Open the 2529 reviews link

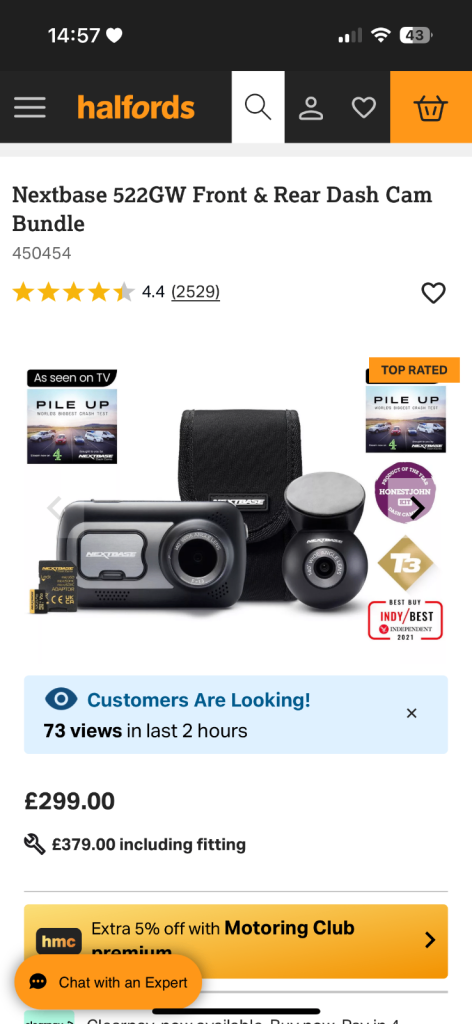coord(195,292)
